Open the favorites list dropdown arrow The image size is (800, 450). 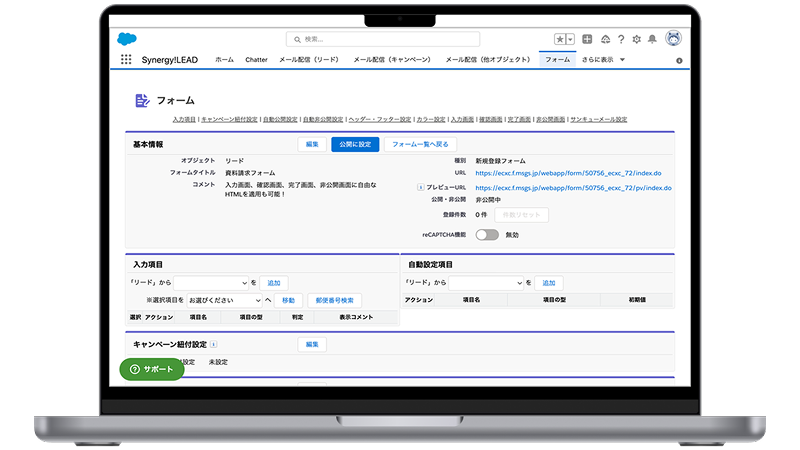pyautogui.click(x=570, y=39)
